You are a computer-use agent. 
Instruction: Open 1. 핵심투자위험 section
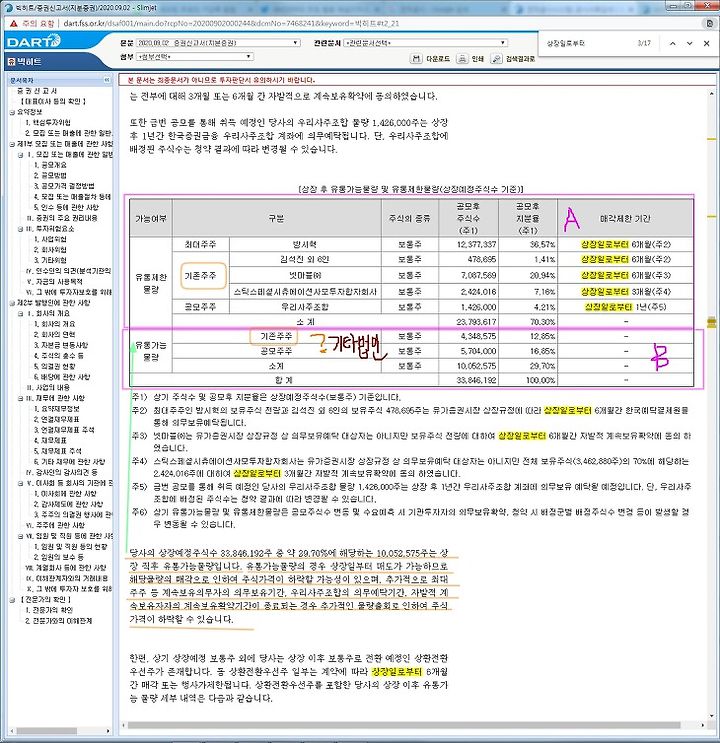pyautogui.click(x=48, y=123)
